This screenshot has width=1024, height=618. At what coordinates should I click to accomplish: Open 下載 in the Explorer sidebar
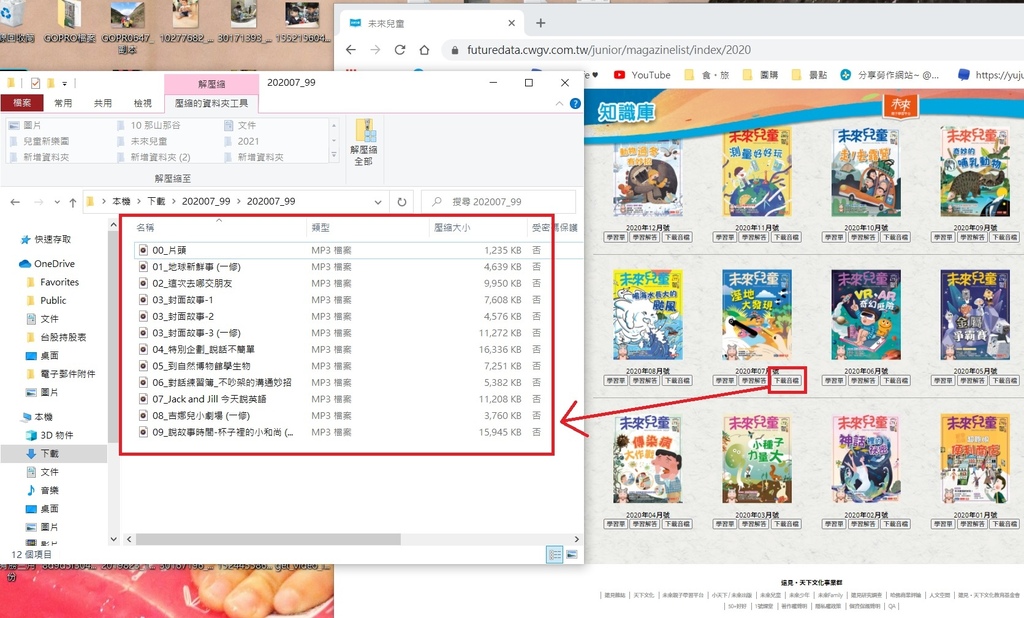42,453
